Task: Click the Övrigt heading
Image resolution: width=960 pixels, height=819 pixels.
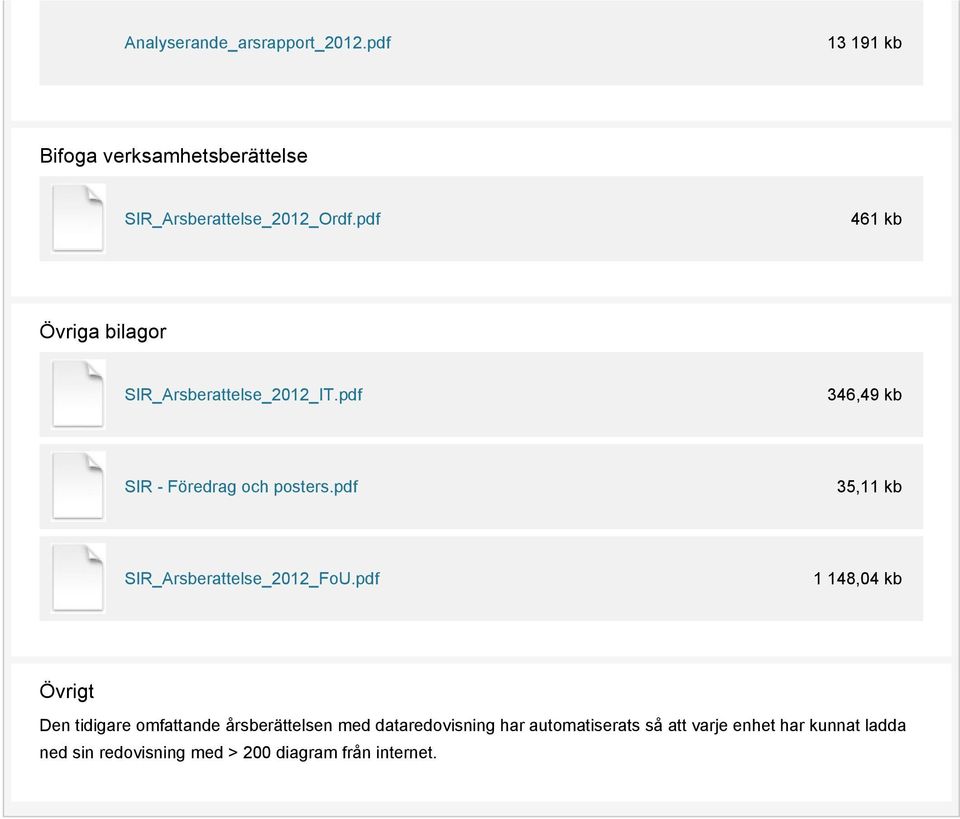Action: coord(67,691)
